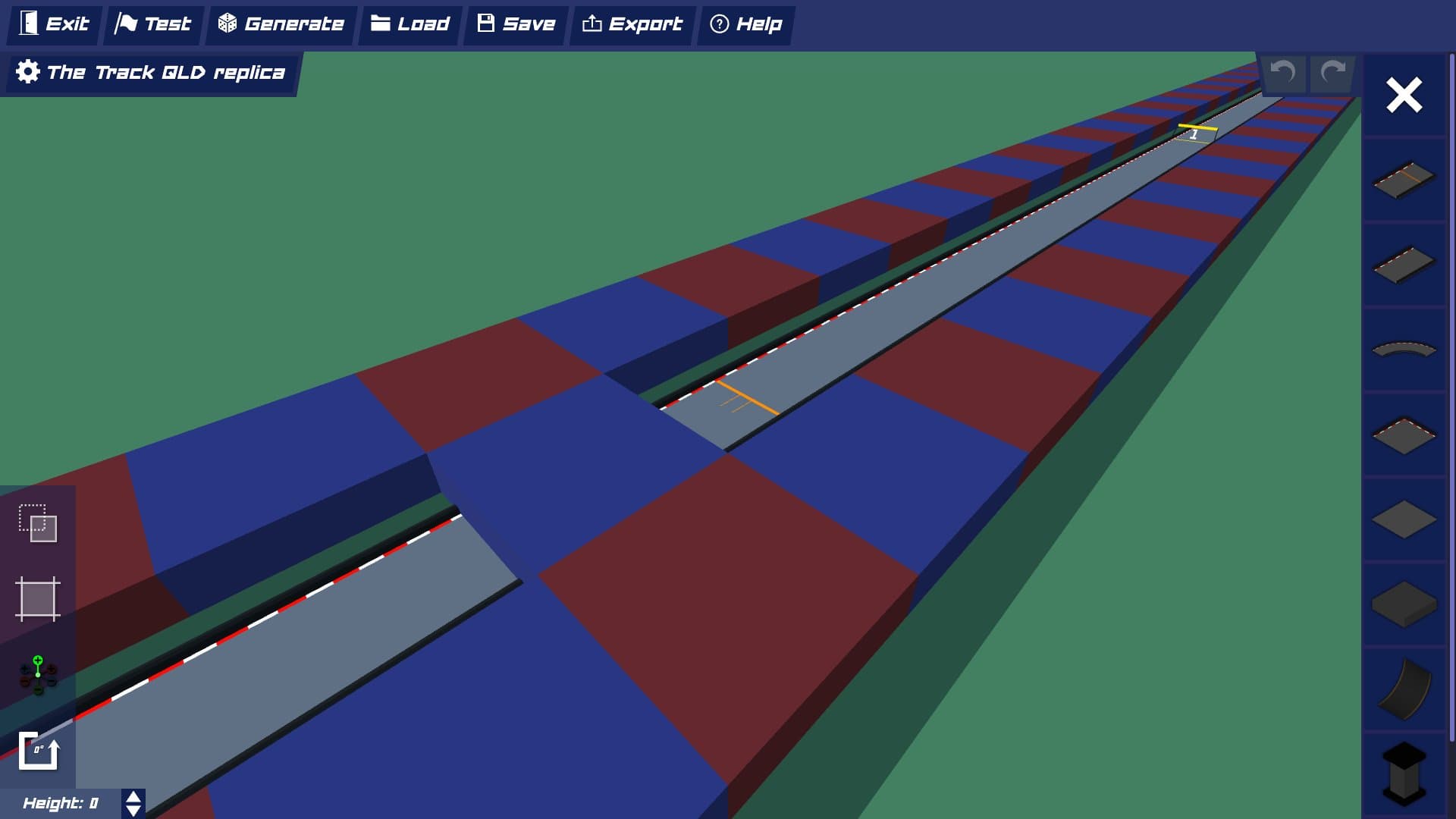Toggle the selection copy tool
The image size is (1456, 819).
[x=38, y=523]
